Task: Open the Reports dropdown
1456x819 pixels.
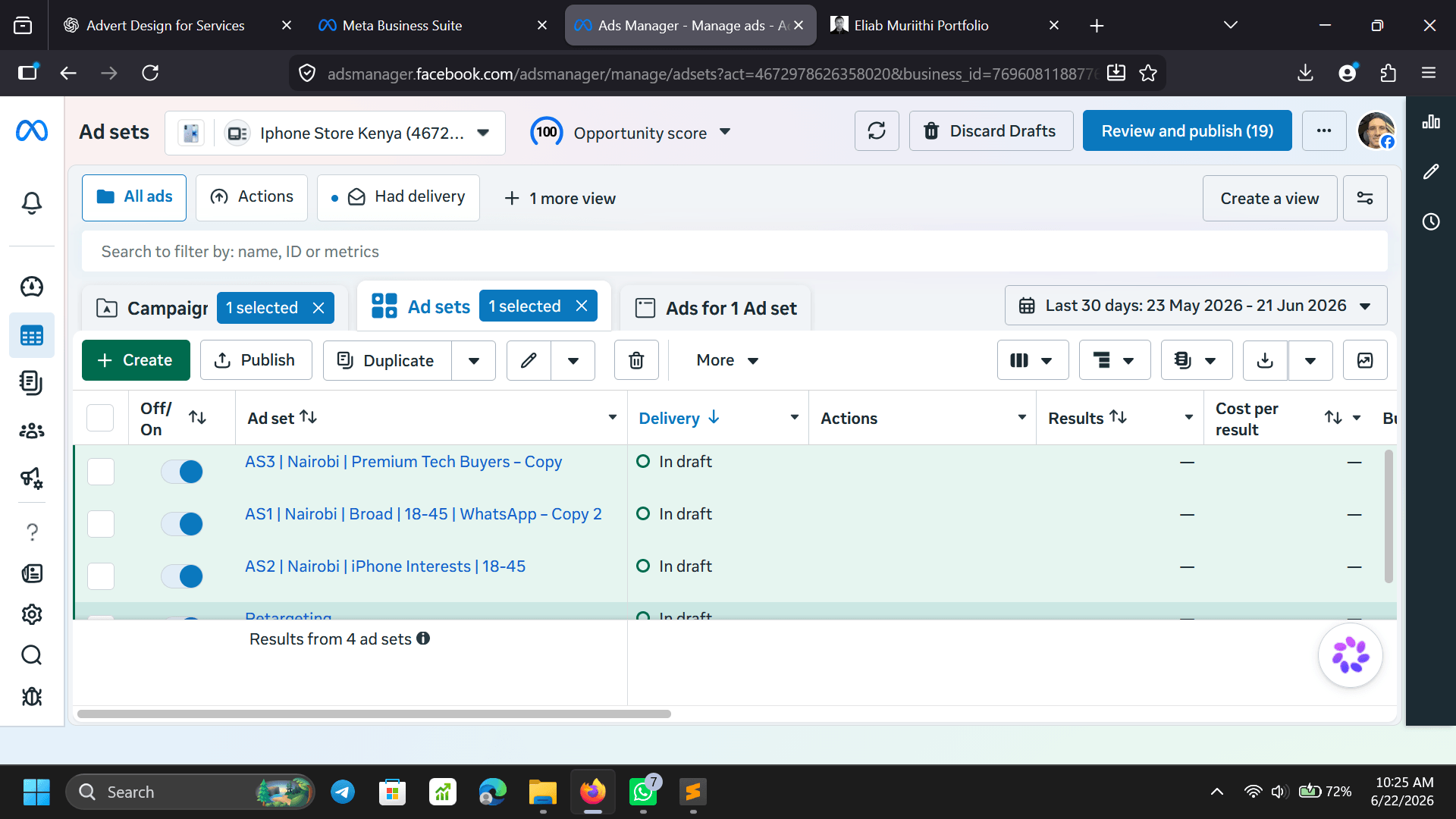Action: [1197, 360]
